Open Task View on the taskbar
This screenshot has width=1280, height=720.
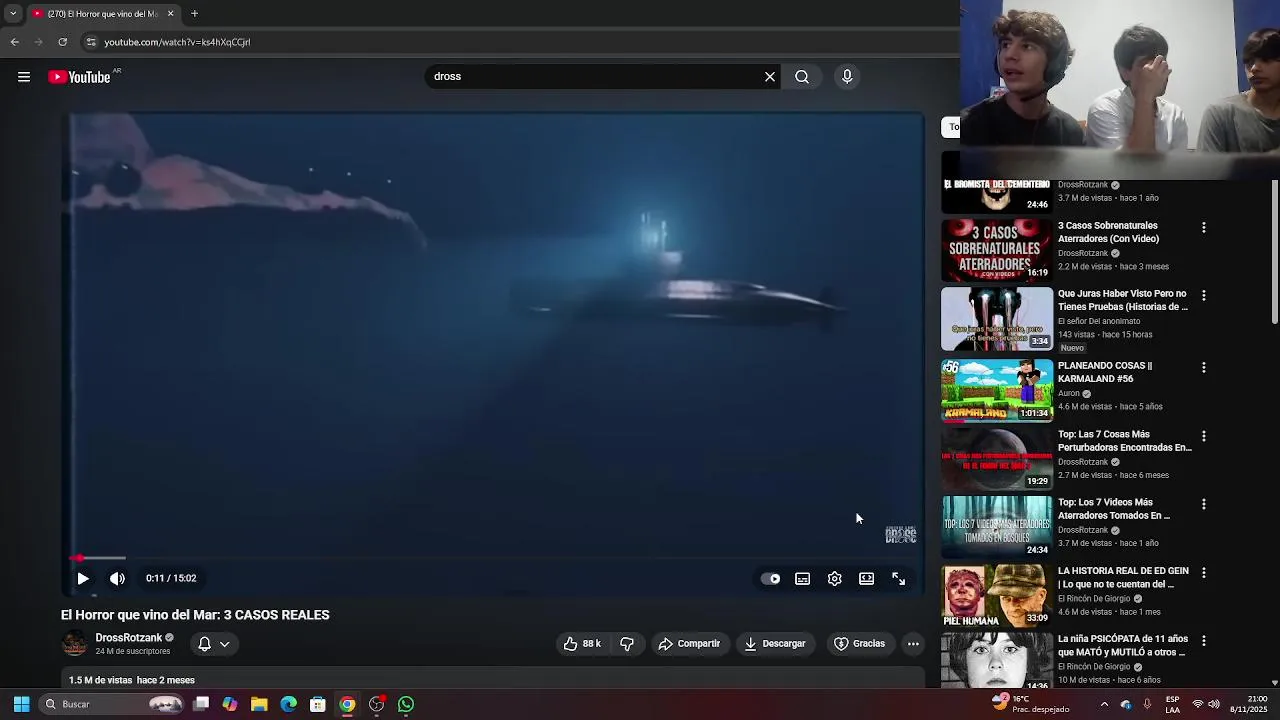(x=201, y=704)
